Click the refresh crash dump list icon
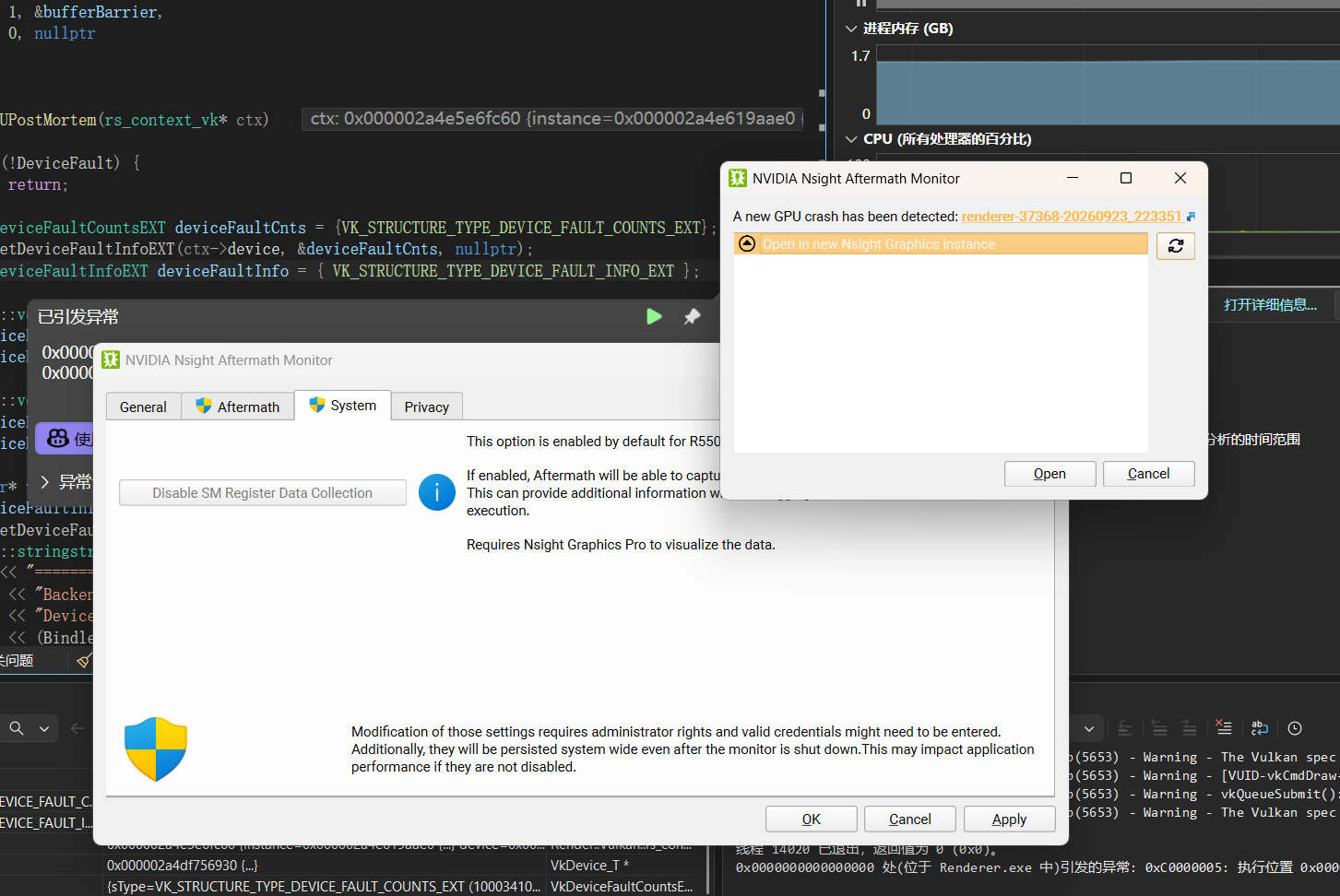The height and width of the screenshot is (896, 1340). coord(1176,245)
